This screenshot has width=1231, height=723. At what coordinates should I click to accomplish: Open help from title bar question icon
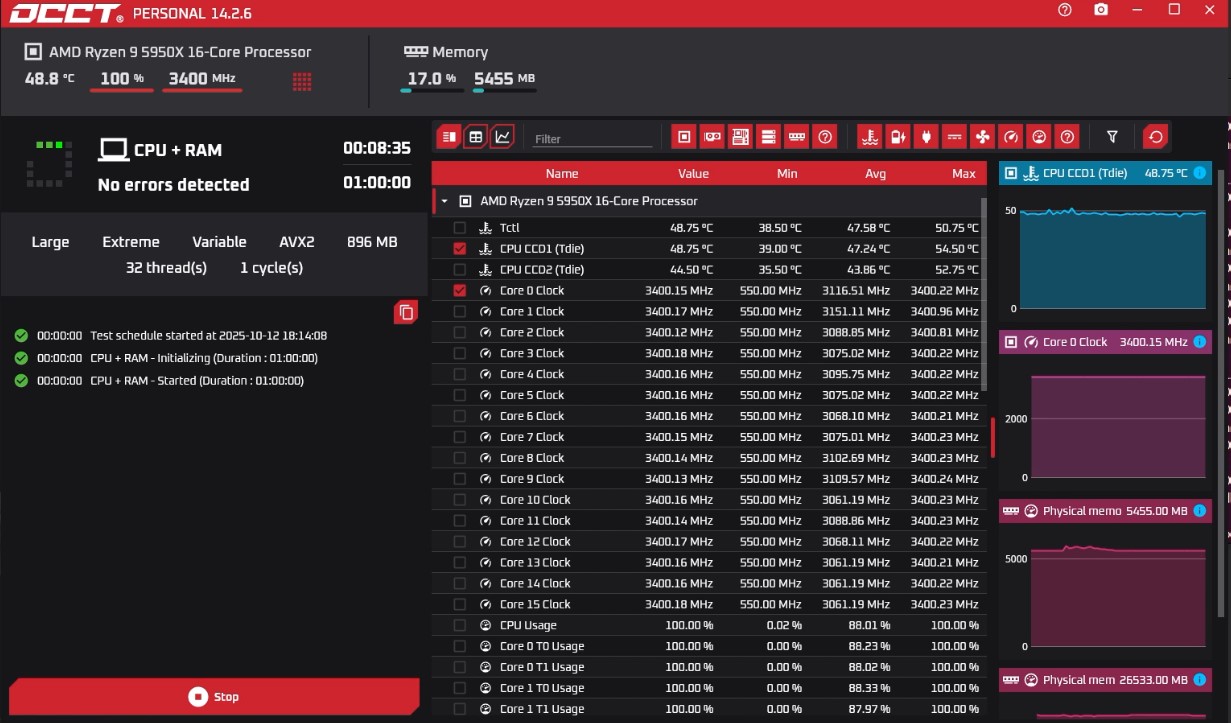1065,10
